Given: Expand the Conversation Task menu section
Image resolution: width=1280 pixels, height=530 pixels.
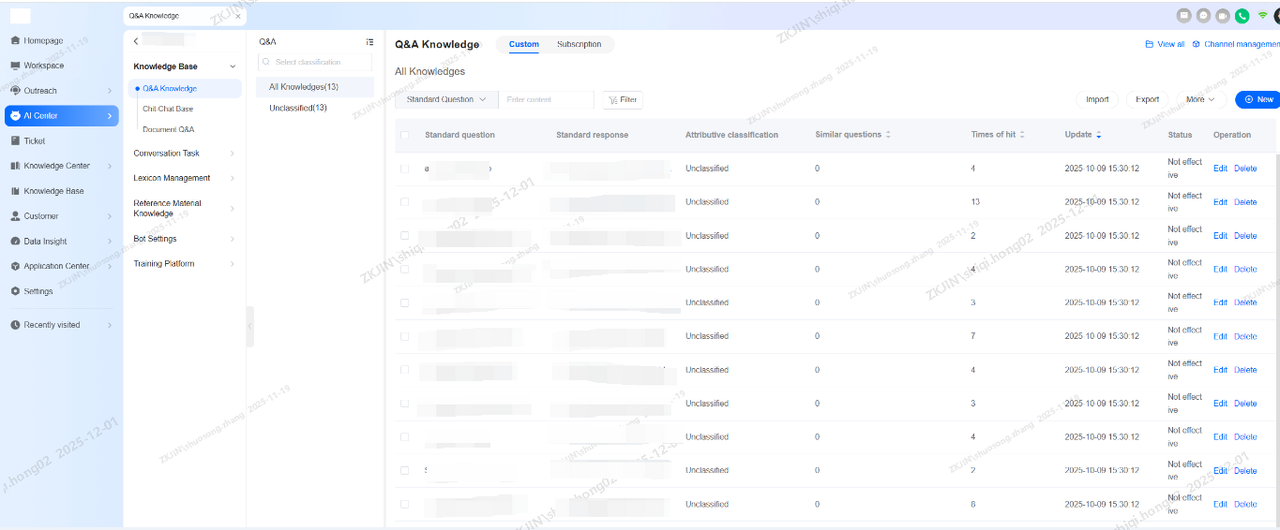Looking at the screenshot, I should coord(184,153).
